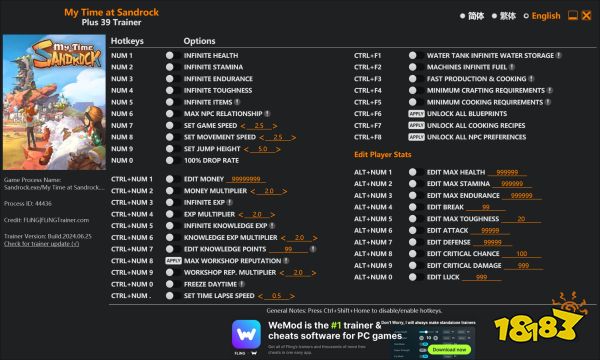Open the Check for trainer update link
Image resolution: width=600 pixels, height=360 pixels.
point(42,244)
